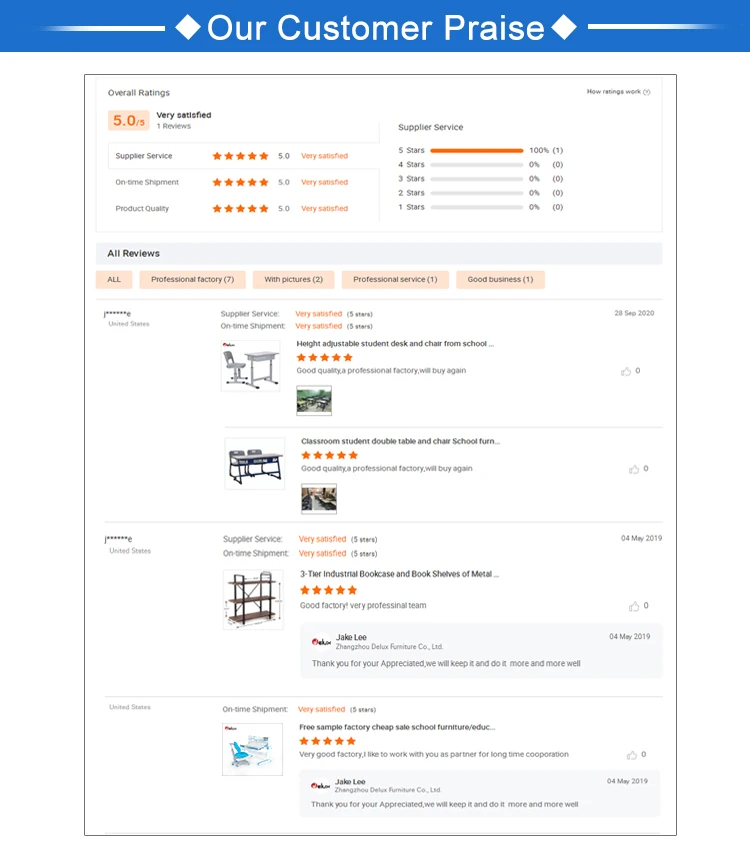Image resolution: width=750 pixels, height=850 pixels.
Task: Open blue kids desk product thumbnail
Action: pyautogui.click(x=253, y=749)
